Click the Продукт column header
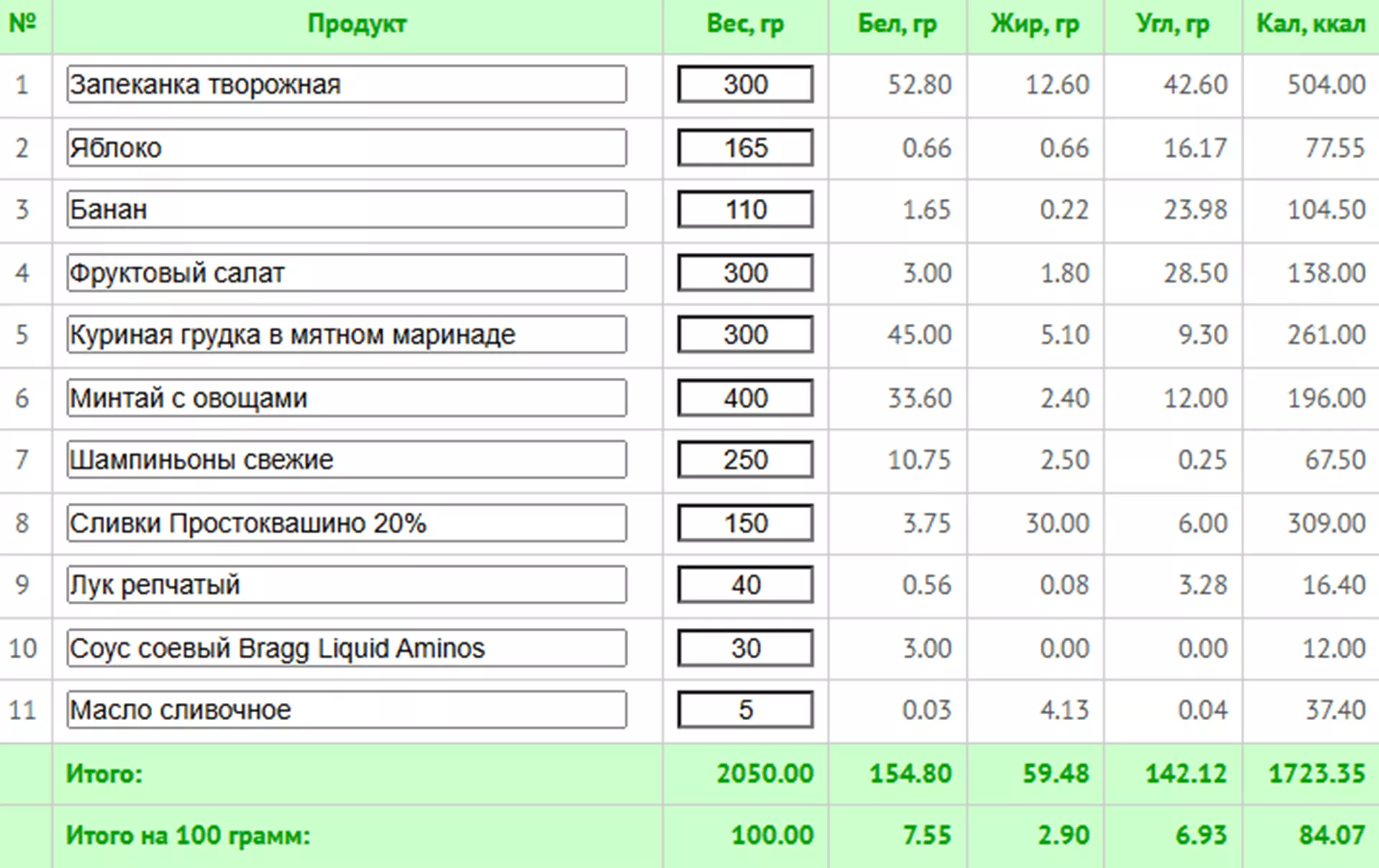1379x868 pixels. (357, 24)
